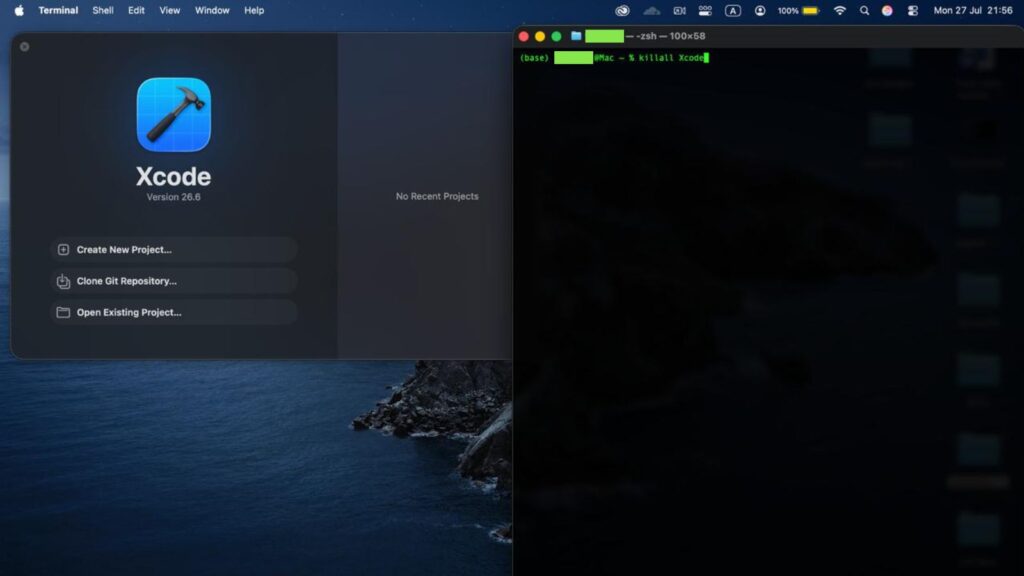Click the display mirroring menu bar icon
The width and height of the screenshot is (1024, 576).
[x=705, y=10]
